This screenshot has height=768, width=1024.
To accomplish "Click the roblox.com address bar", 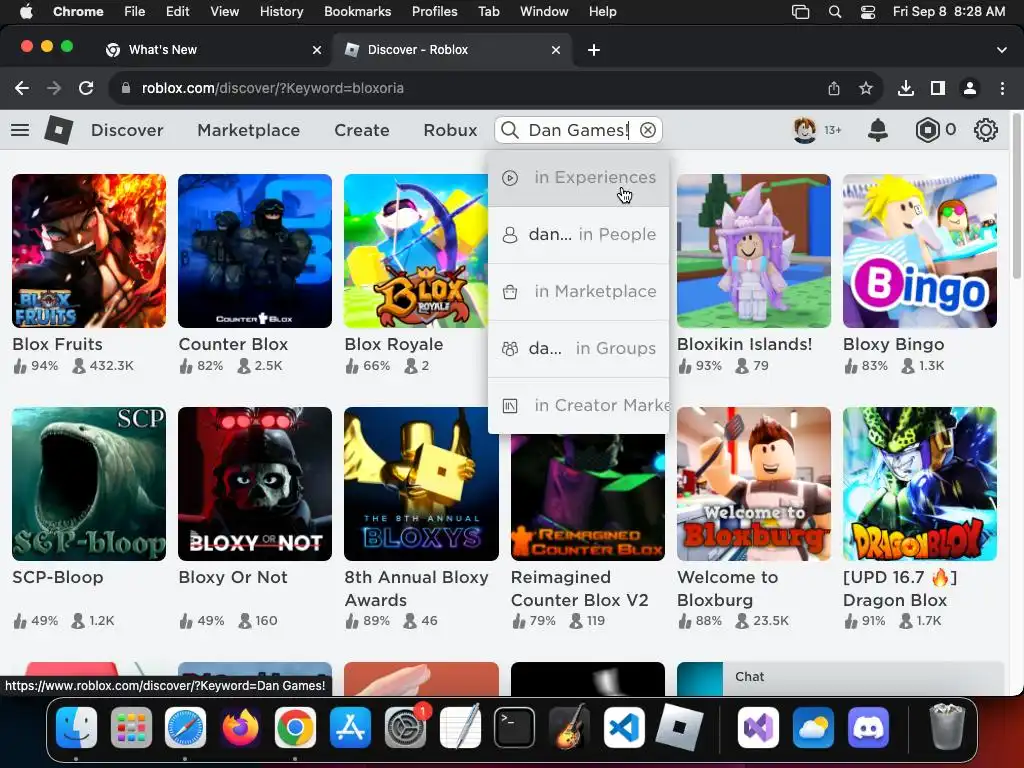I will tap(468, 88).
